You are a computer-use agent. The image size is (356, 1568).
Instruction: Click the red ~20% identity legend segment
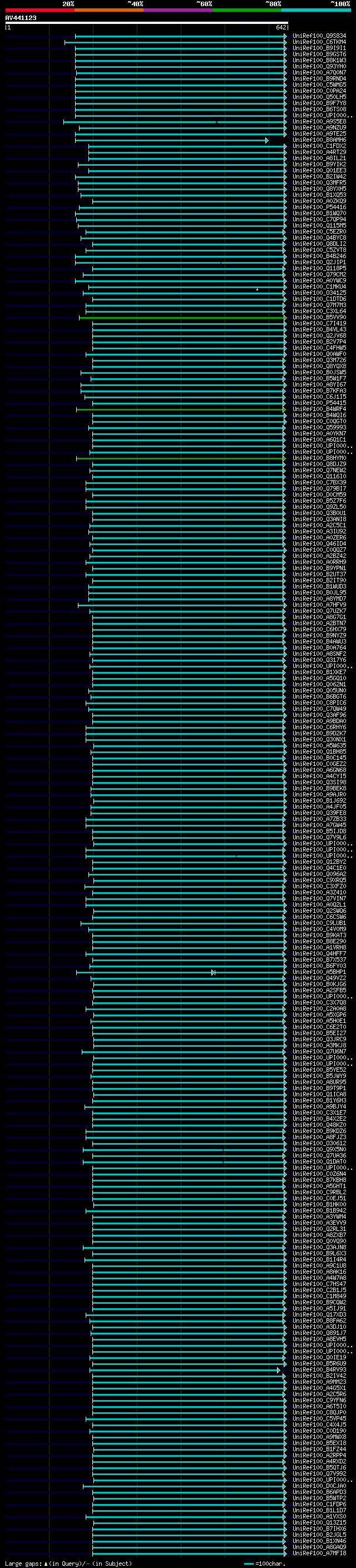click(39, 10)
